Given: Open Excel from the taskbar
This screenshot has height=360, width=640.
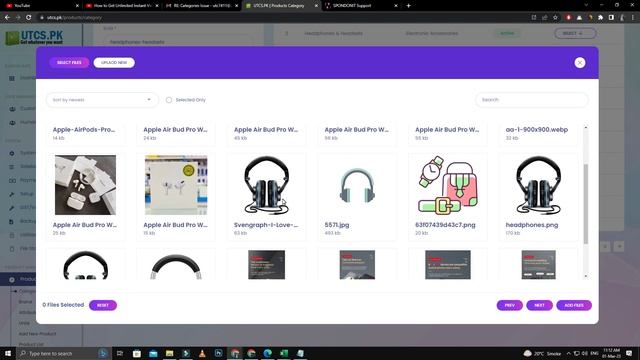Looking at the screenshot, I should pos(284,353).
